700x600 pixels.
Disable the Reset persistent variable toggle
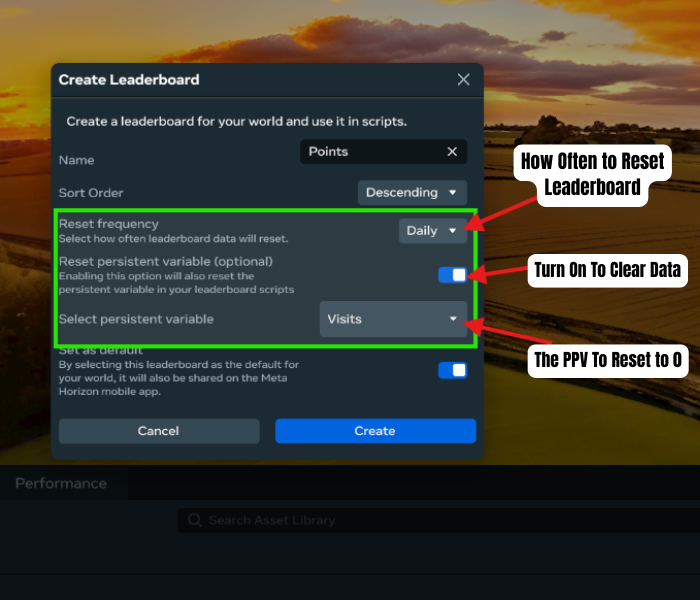pyautogui.click(x=452, y=275)
